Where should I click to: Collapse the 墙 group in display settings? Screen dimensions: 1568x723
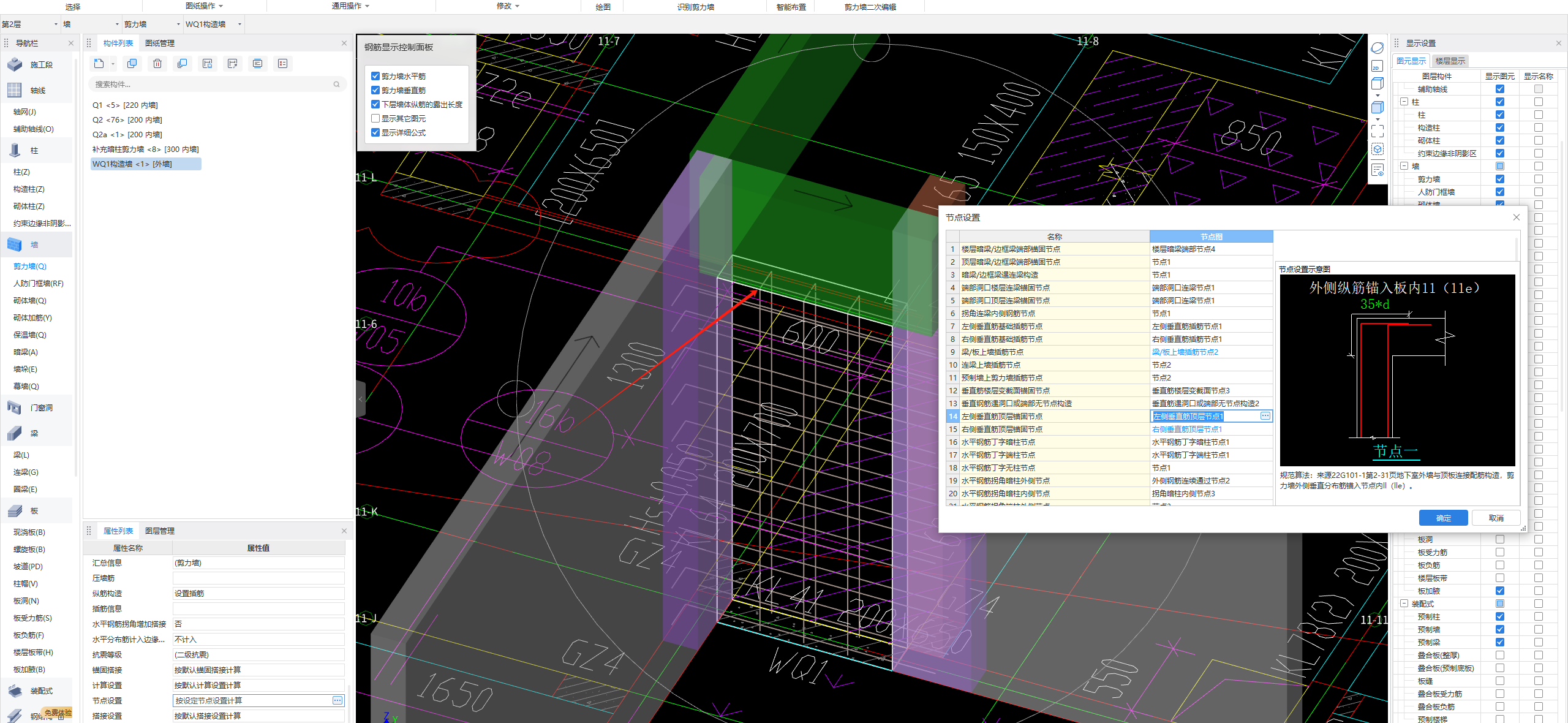(1404, 166)
